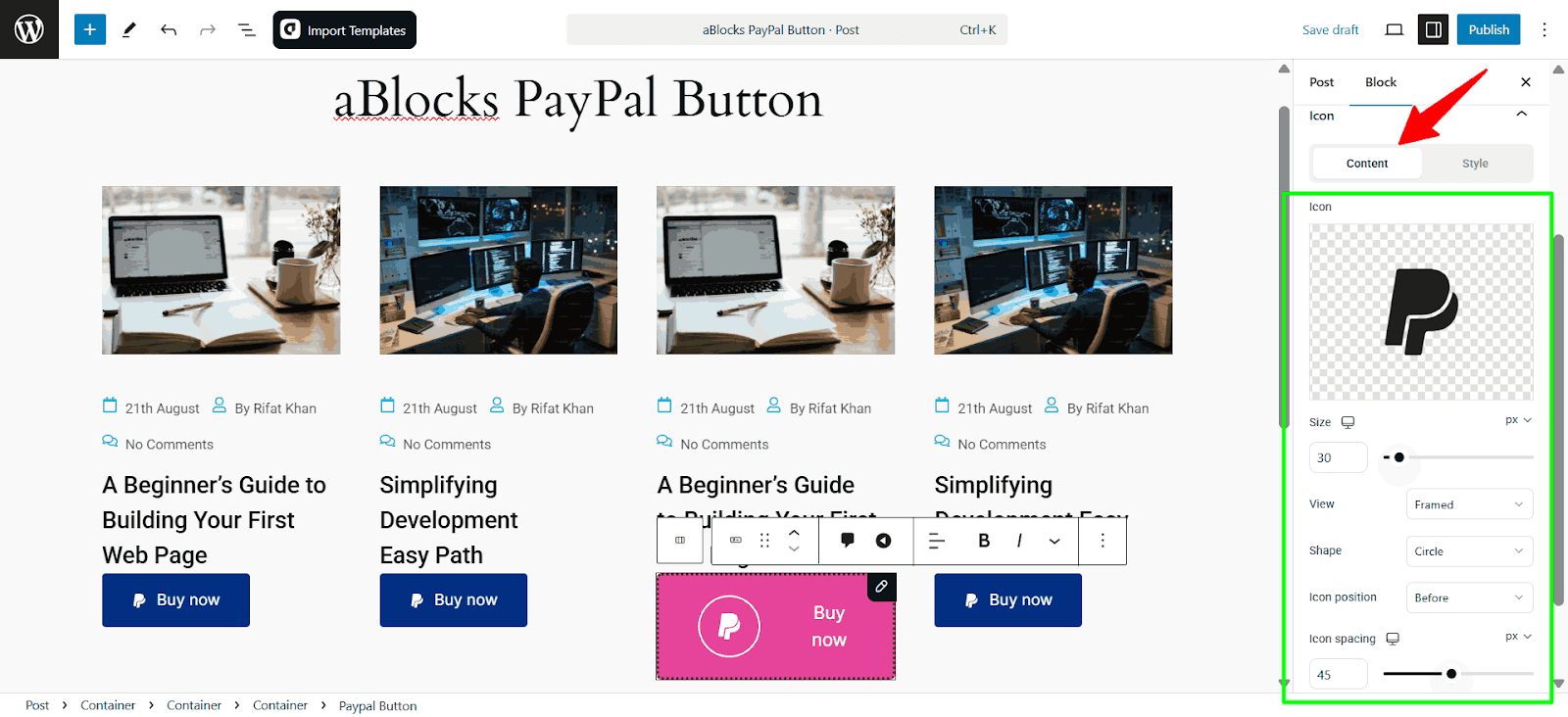Click the Import Templates button
Viewport: 1568px width, 717px height.
pos(344,29)
